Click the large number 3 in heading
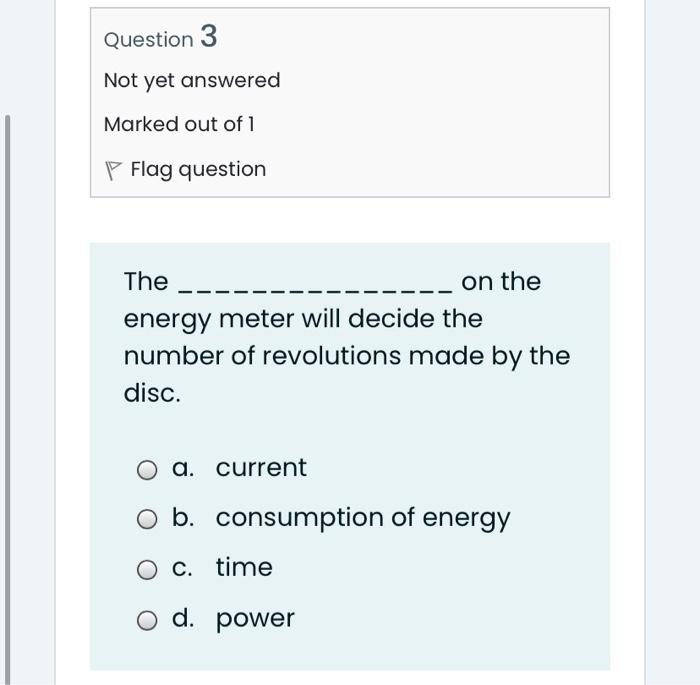The width and height of the screenshot is (700, 685). (x=208, y=36)
